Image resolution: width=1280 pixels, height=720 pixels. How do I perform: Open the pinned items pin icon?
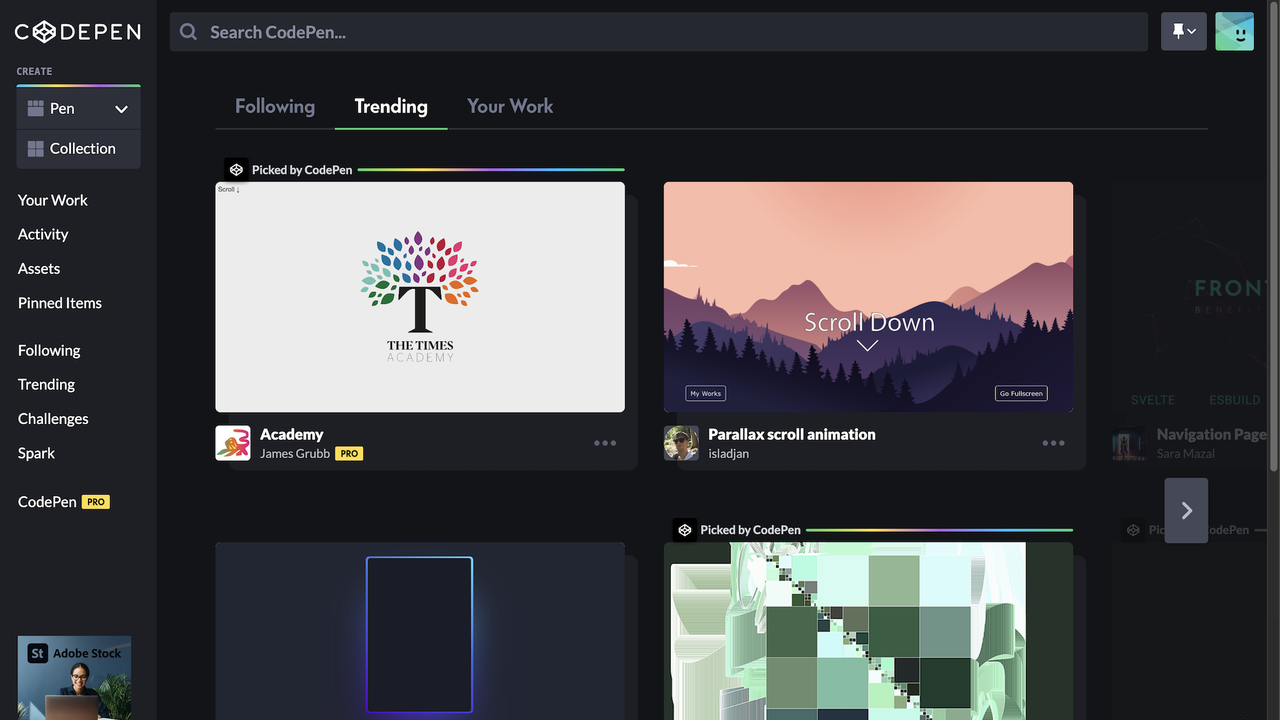[x=1183, y=32]
